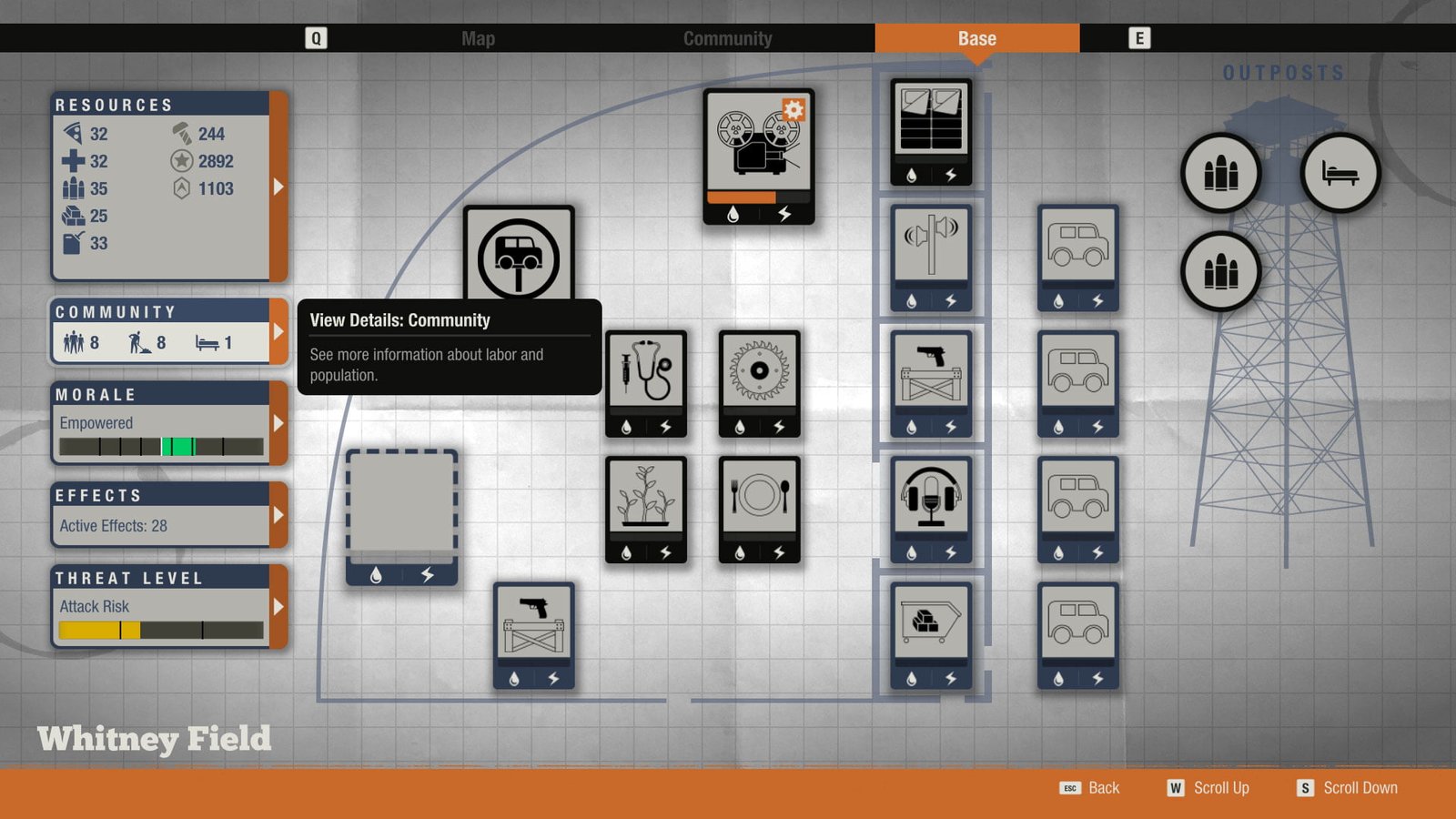Screen dimensions: 1456x819
Task: Select the parking slot next to the storage facility
Action: tap(1078, 635)
